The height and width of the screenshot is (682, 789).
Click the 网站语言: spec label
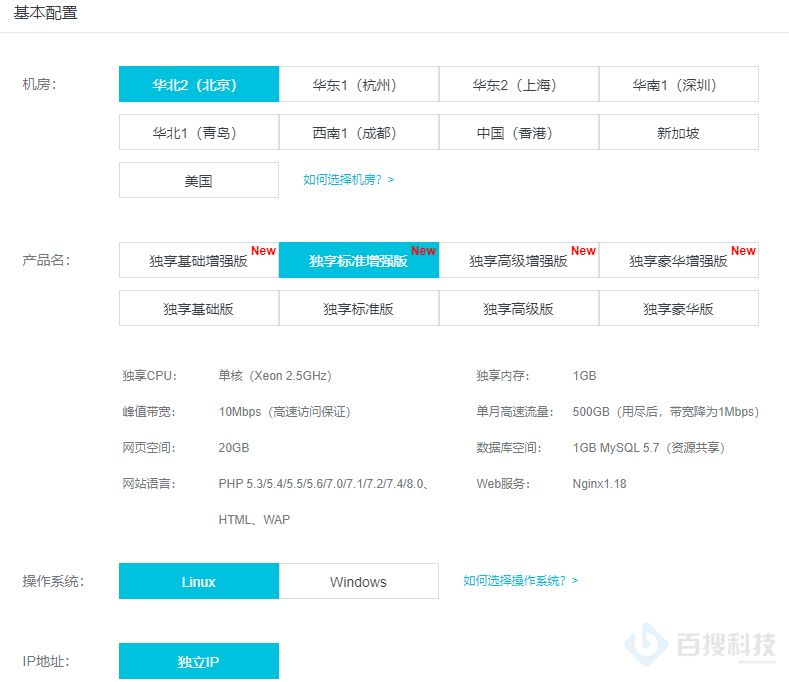(x=149, y=484)
